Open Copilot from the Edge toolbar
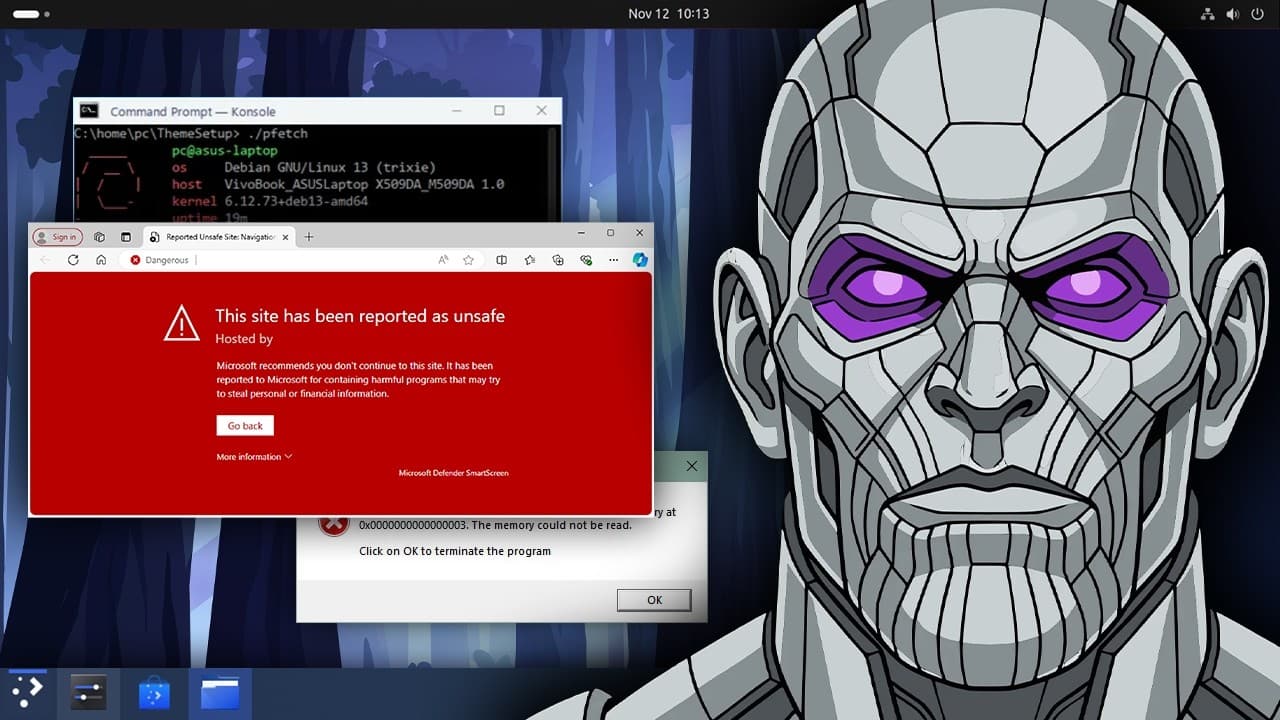The image size is (1280, 720). pyautogui.click(x=640, y=259)
